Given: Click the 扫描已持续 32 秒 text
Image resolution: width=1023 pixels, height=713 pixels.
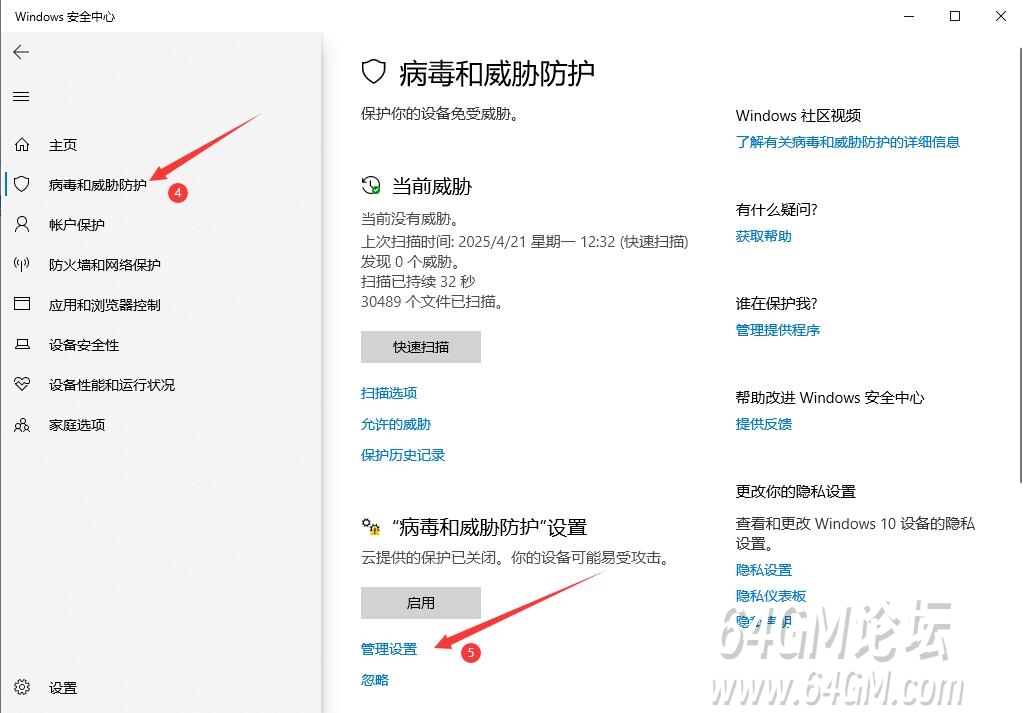Looking at the screenshot, I should 418,281.
